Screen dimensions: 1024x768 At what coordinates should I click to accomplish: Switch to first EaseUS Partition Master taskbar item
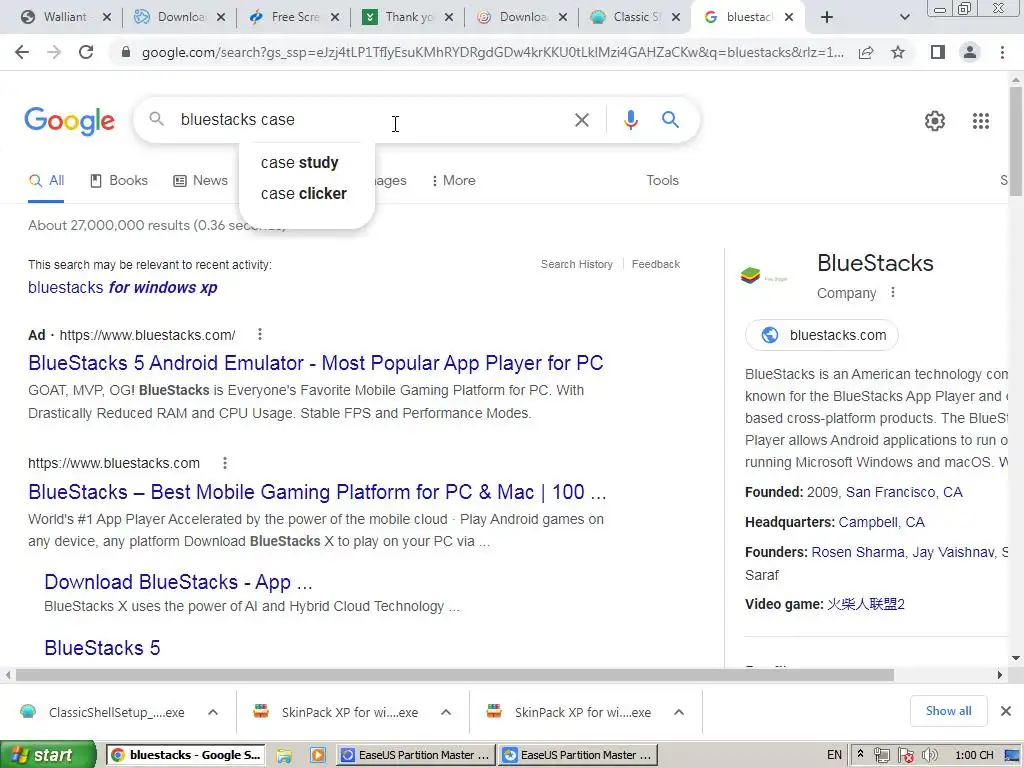416,755
